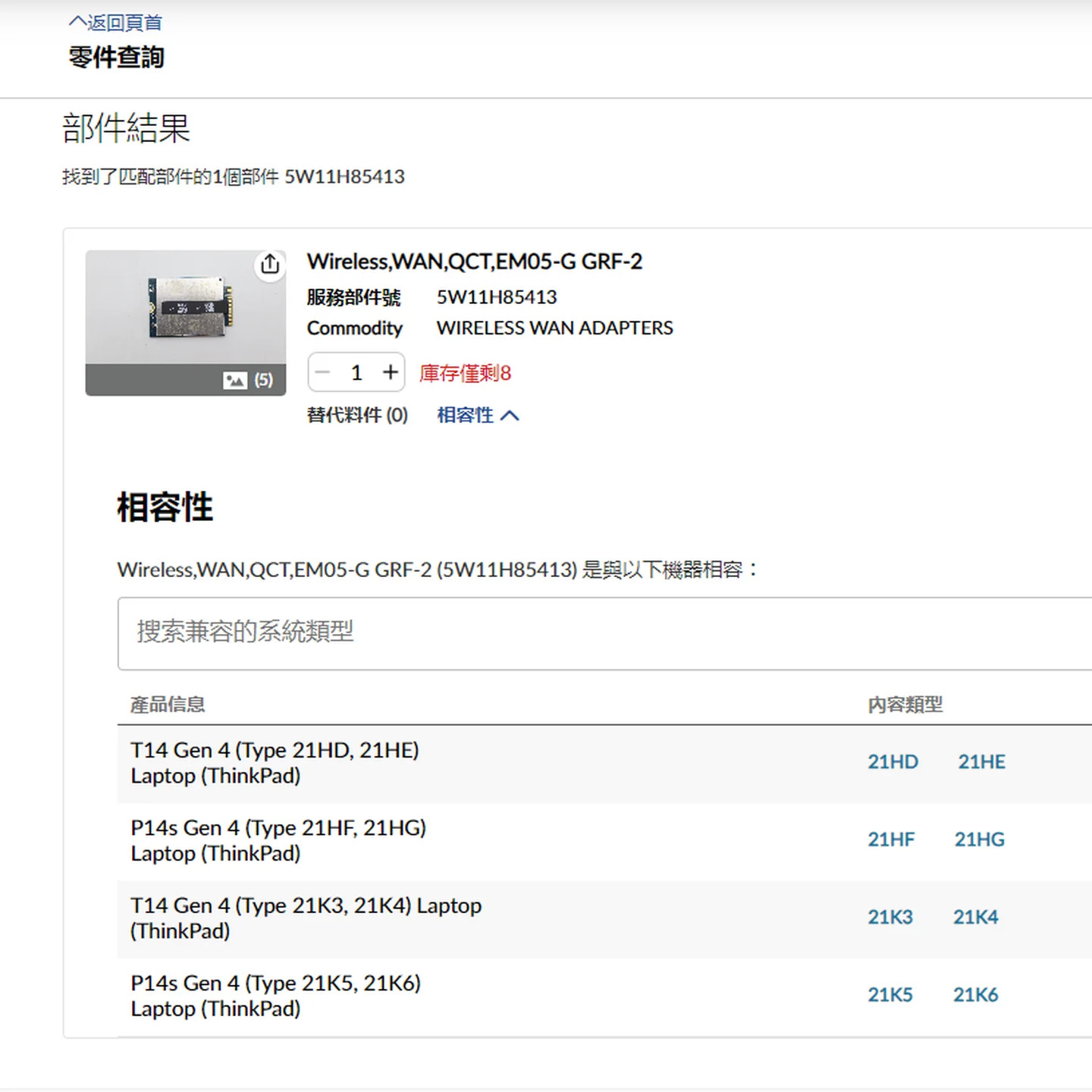Open machine type 21K5 link
Image resolution: width=1092 pixels, height=1092 pixels.
(x=890, y=994)
